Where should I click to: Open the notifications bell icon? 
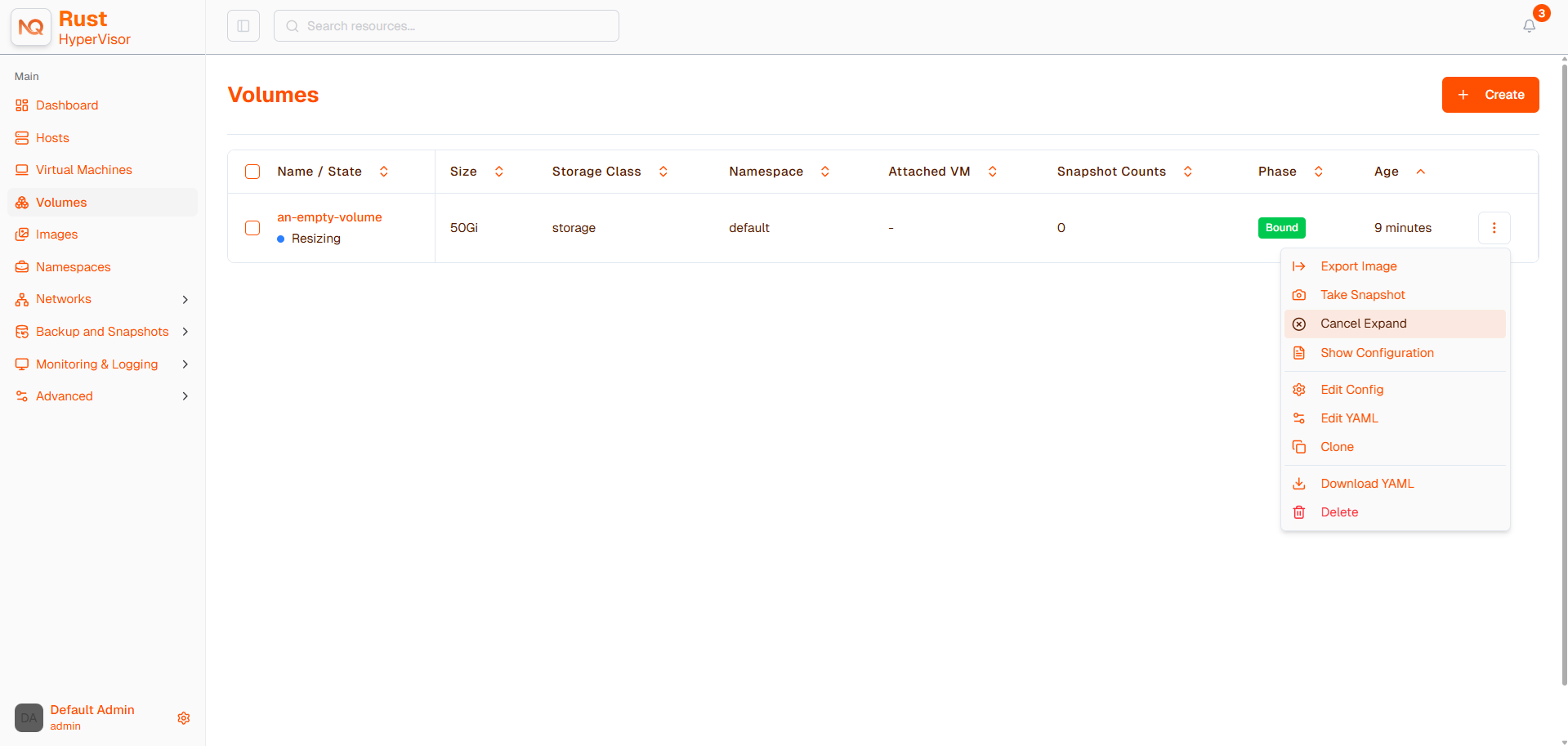tap(1529, 26)
